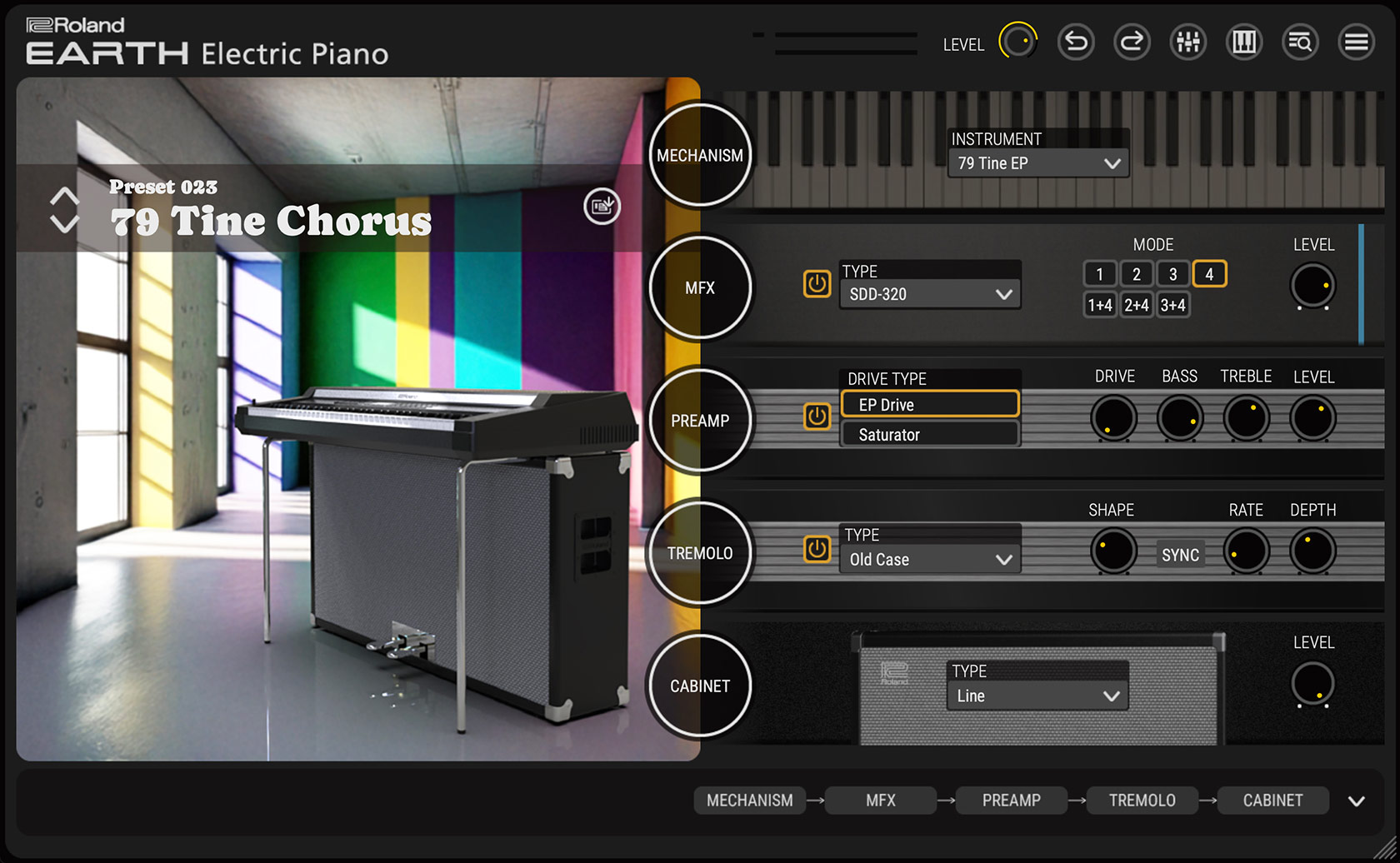The height and width of the screenshot is (863, 1400).
Task: Select the CABINET section circle tab
Action: point(699,686)
